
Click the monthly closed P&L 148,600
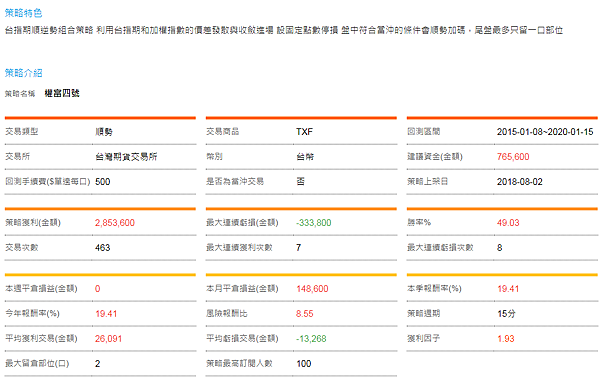312,289
